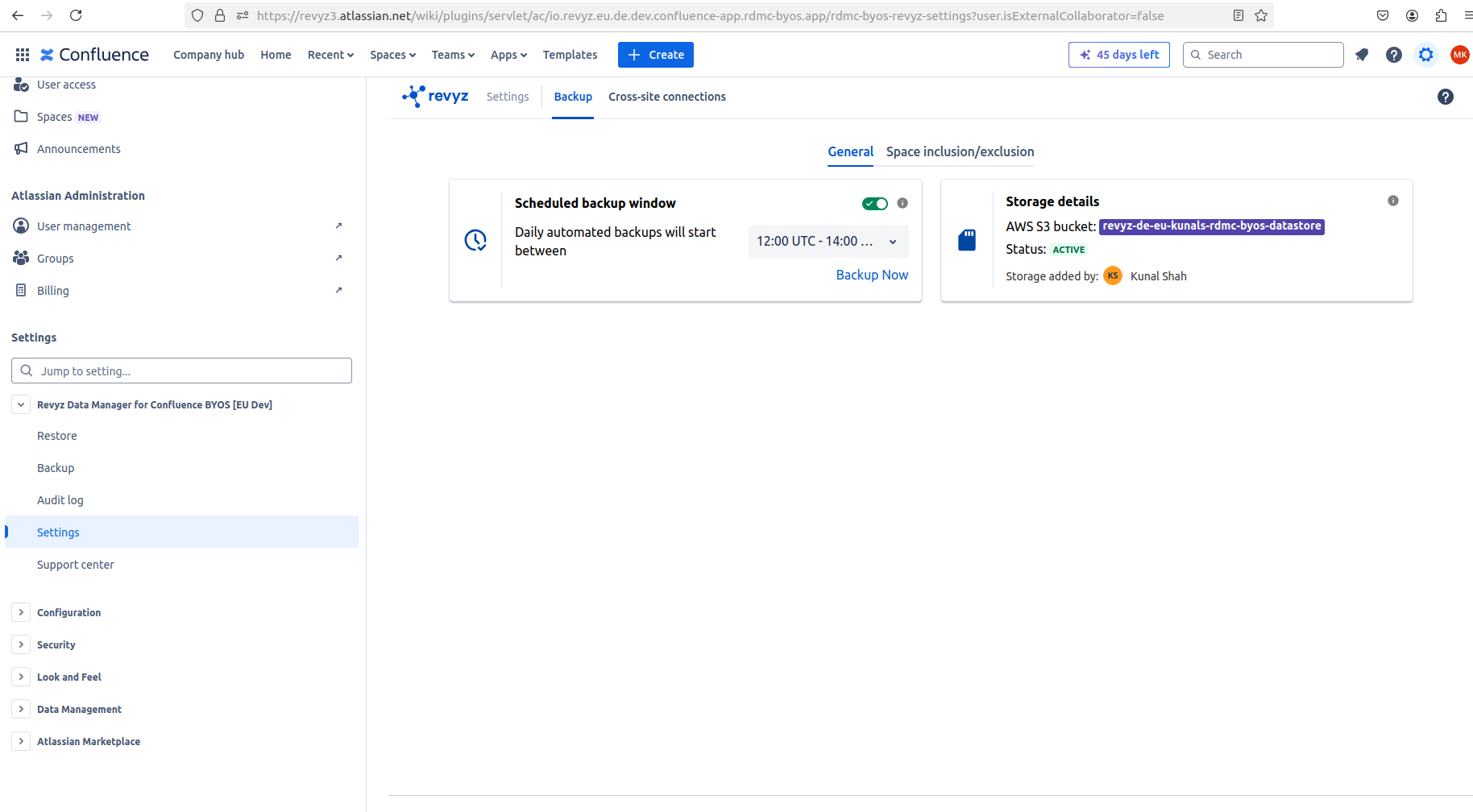Click the Spaces folder icon
The height and width of the screenshot is (812, 1473).
pyautogui.click(x=21, y=116)
